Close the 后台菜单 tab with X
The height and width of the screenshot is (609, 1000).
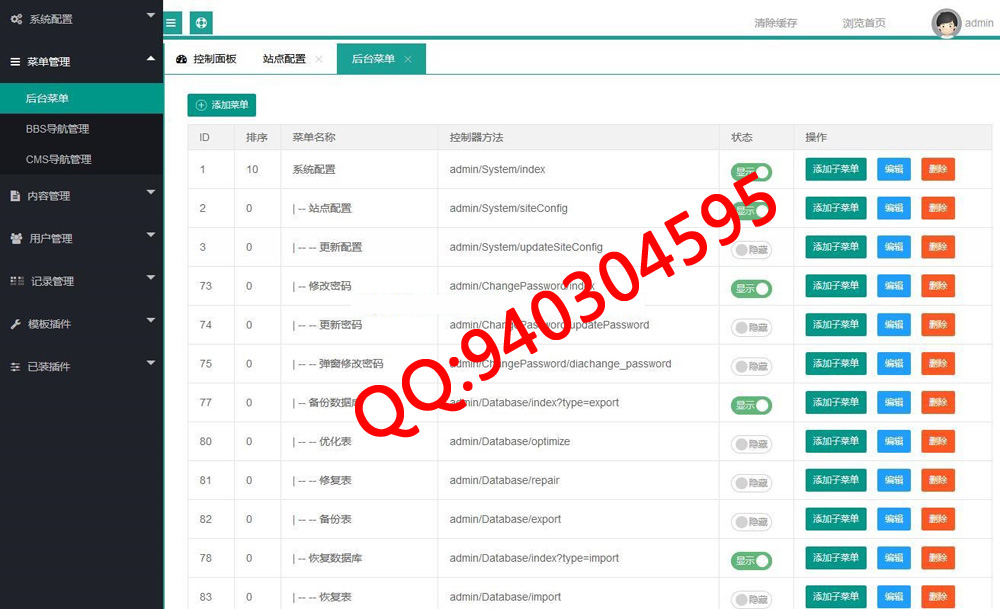pyautogui.click(x=408, y=59)
